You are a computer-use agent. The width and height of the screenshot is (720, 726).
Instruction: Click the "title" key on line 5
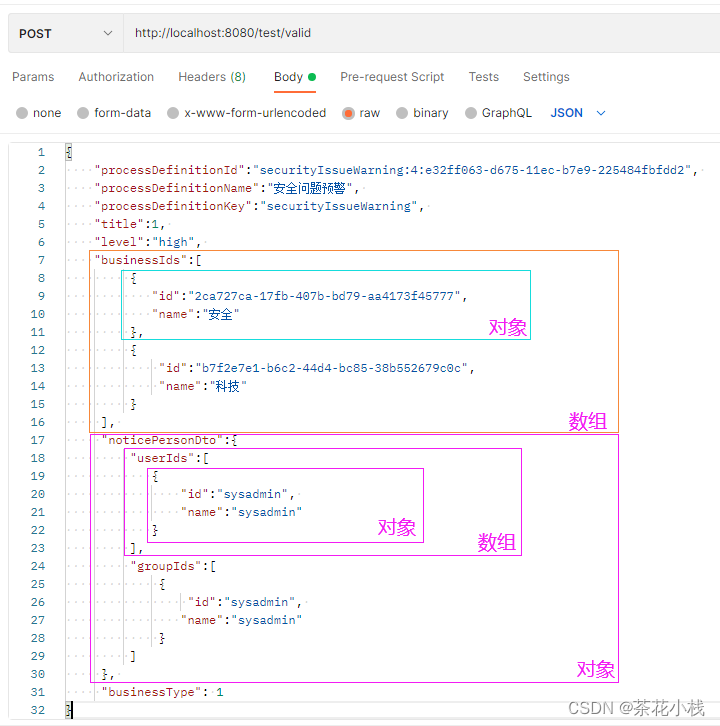pos(119,225)
